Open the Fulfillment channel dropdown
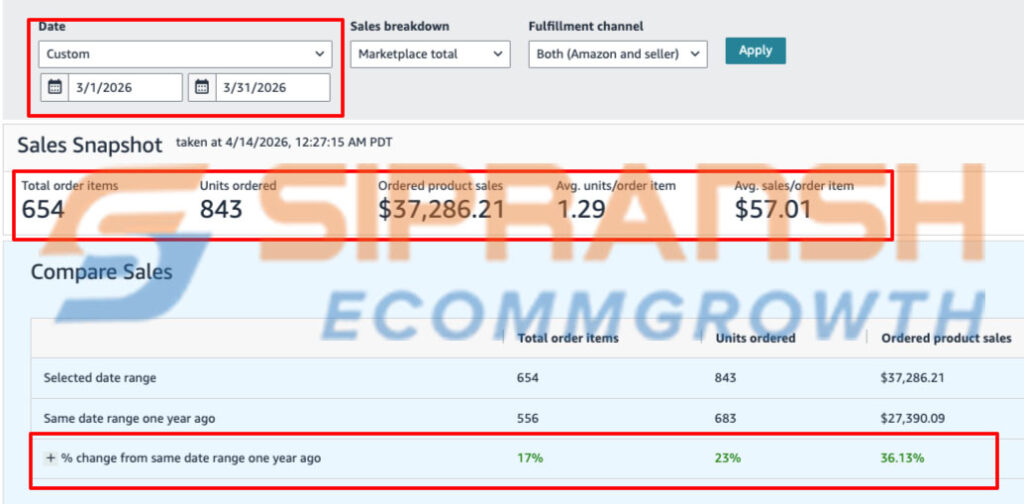Viewport: 1024px width, 504px height. click(x=618, y=54)
